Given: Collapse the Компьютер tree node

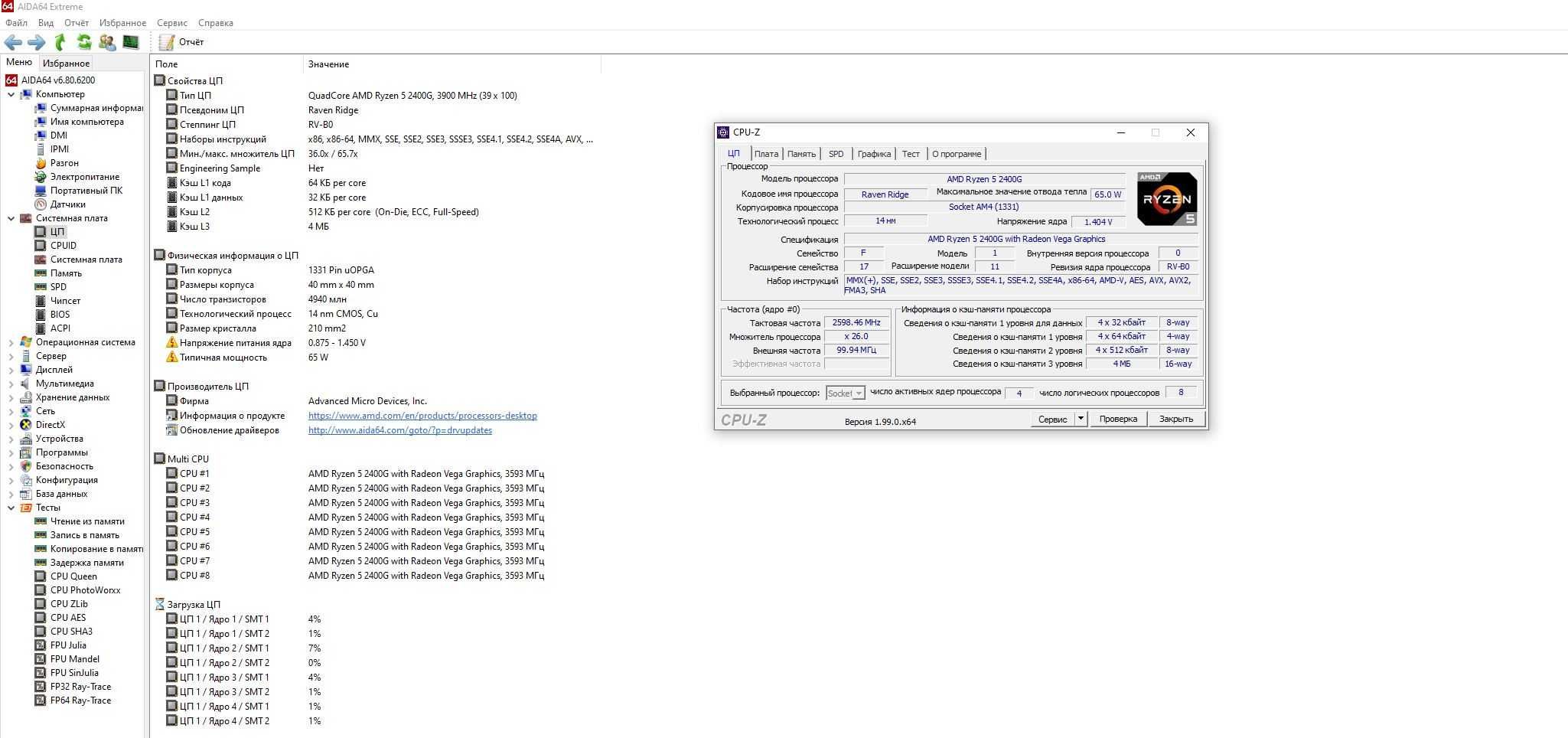Looking at the screenshot, I should tap(11, 94).
